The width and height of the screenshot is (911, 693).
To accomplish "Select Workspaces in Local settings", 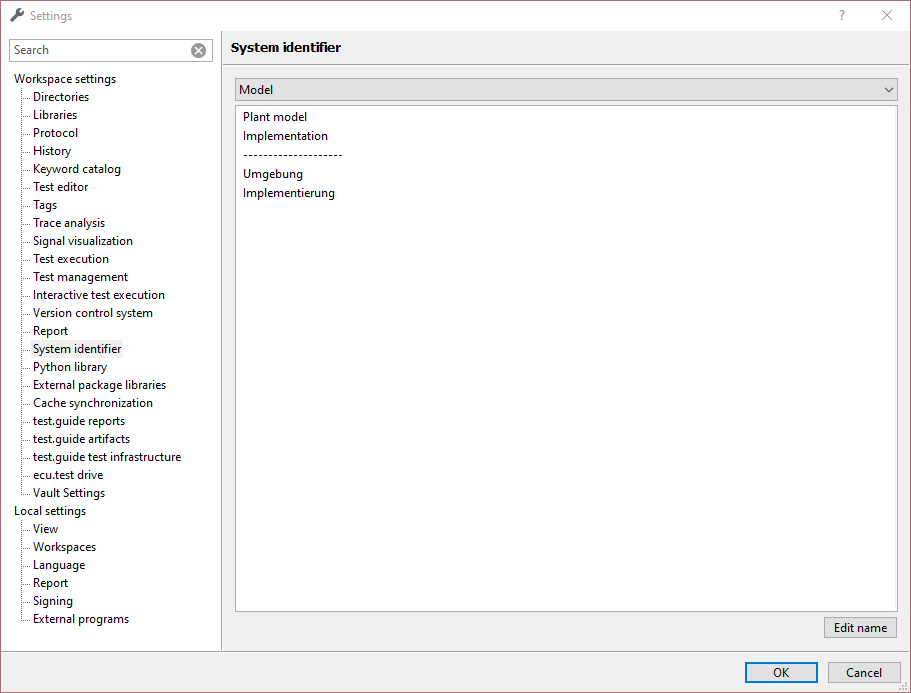I will point(64,547).
